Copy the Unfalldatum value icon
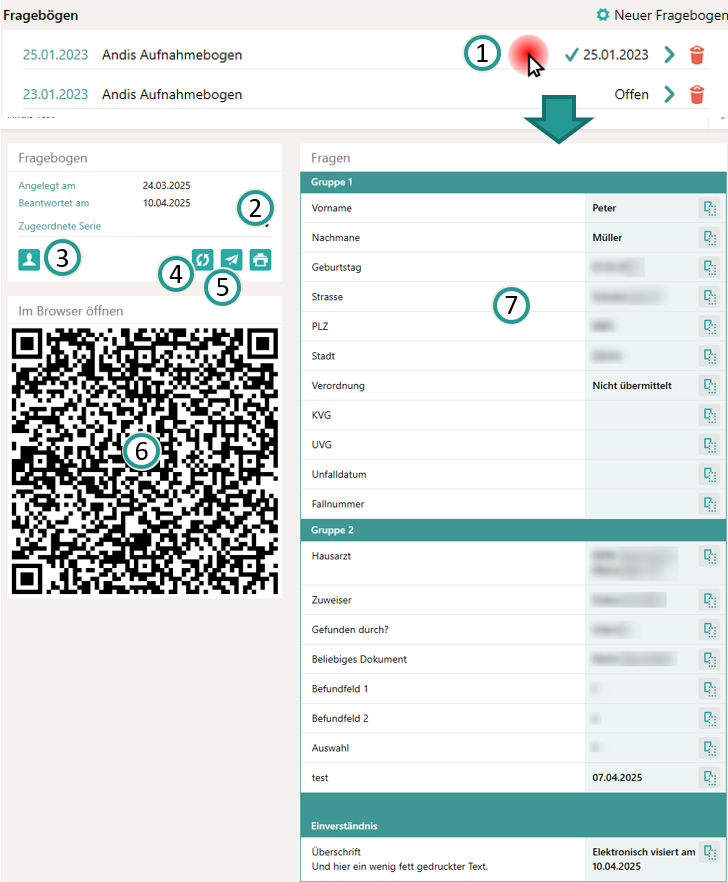 point(709,474)
